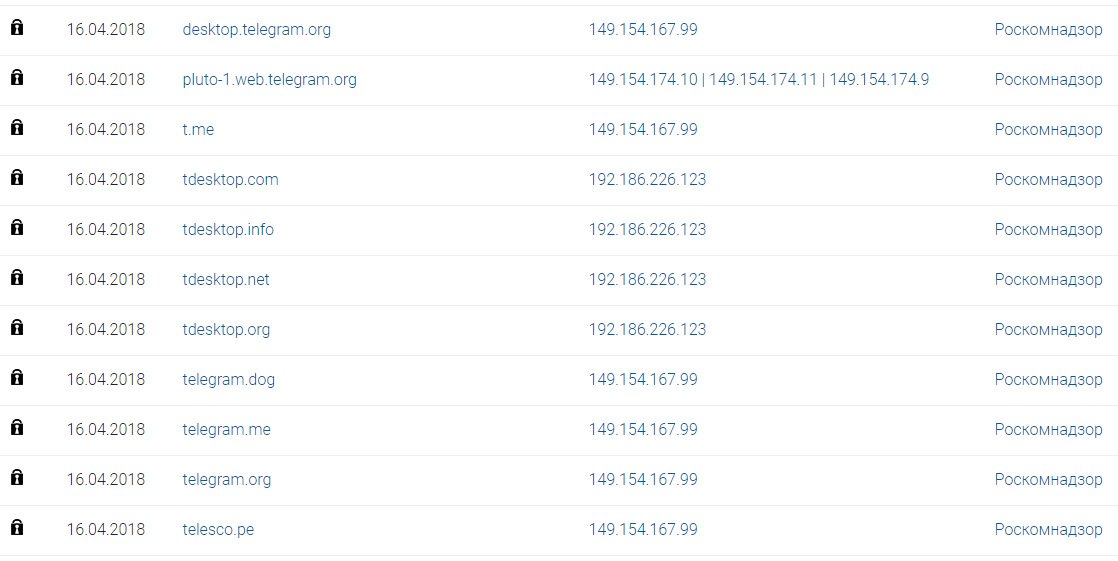1118x561 pixels.
Task: Click IP 192.186.226.123 in tdesktop.com row
Action: click(647, 180)
